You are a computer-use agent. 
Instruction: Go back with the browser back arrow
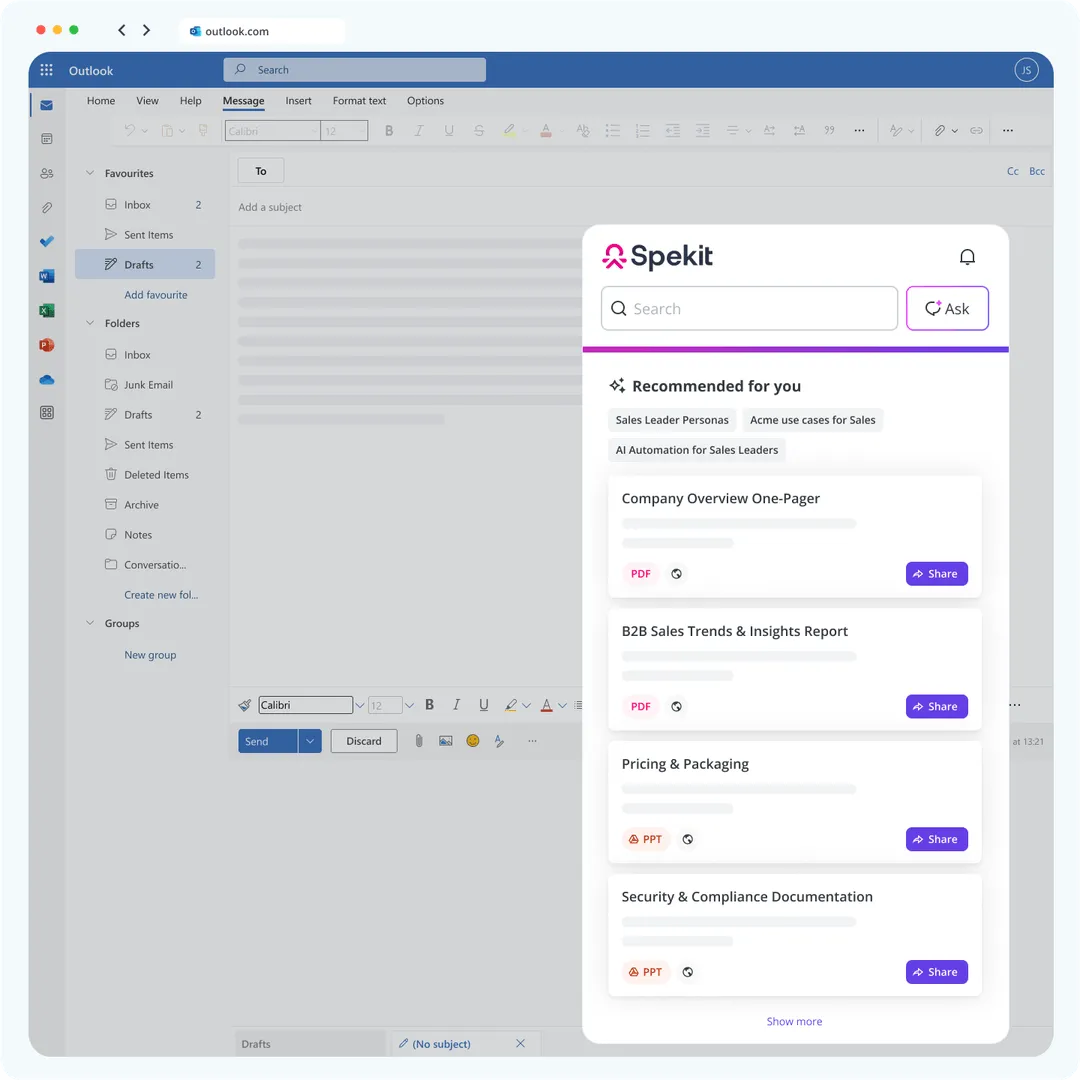pos(122,30)
